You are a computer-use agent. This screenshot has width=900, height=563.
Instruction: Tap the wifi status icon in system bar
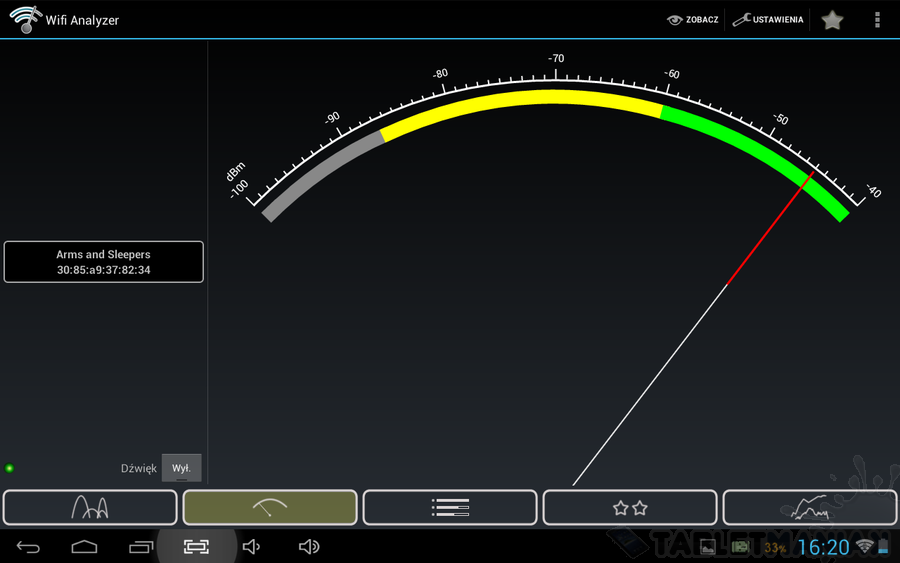click(x=864, y=546)
